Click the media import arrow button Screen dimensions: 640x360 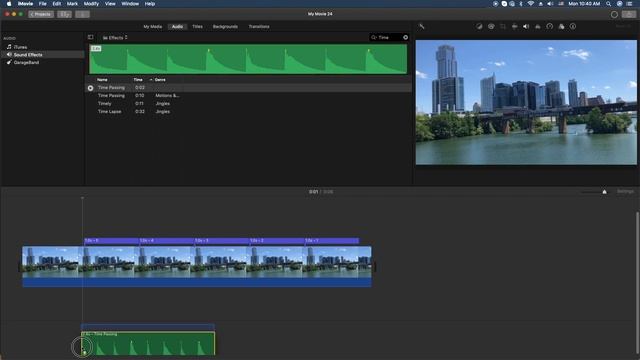click(x=82, y=14)
